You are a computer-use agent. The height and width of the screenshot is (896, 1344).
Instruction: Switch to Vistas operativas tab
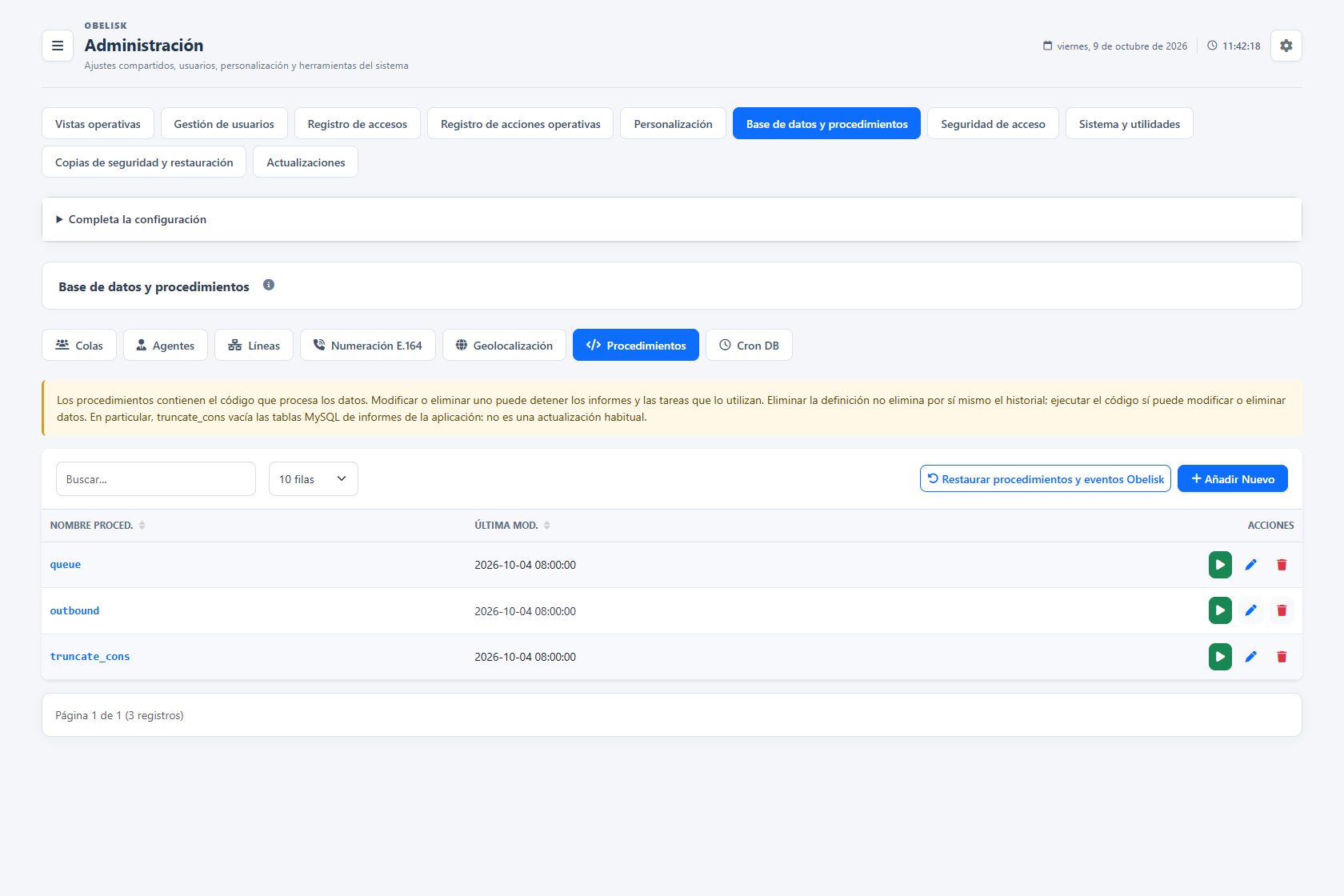pos(98,124)
